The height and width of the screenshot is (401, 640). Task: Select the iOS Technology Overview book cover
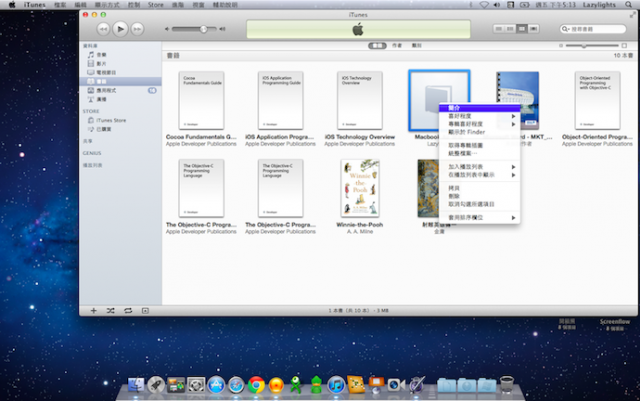click(x=360, y=100)
